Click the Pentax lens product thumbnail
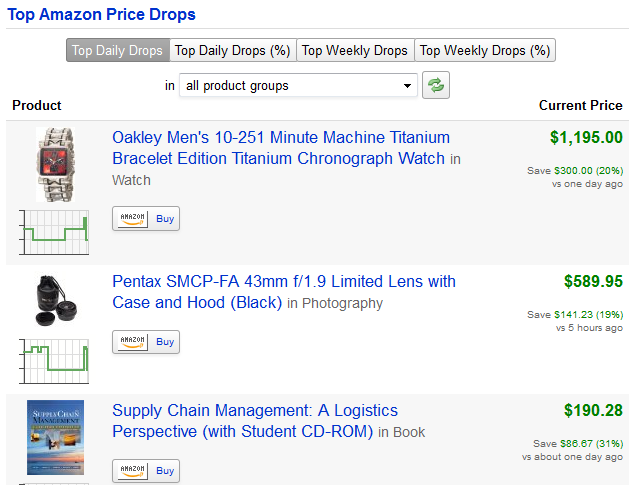 coord(56,300)
